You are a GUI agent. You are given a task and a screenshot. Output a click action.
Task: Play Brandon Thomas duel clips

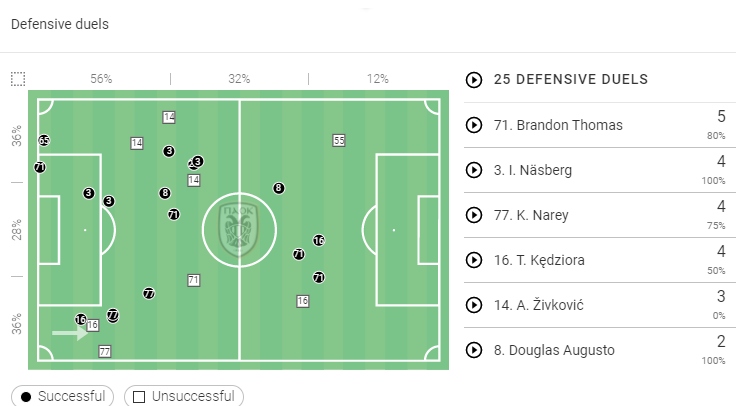point(474,125)
